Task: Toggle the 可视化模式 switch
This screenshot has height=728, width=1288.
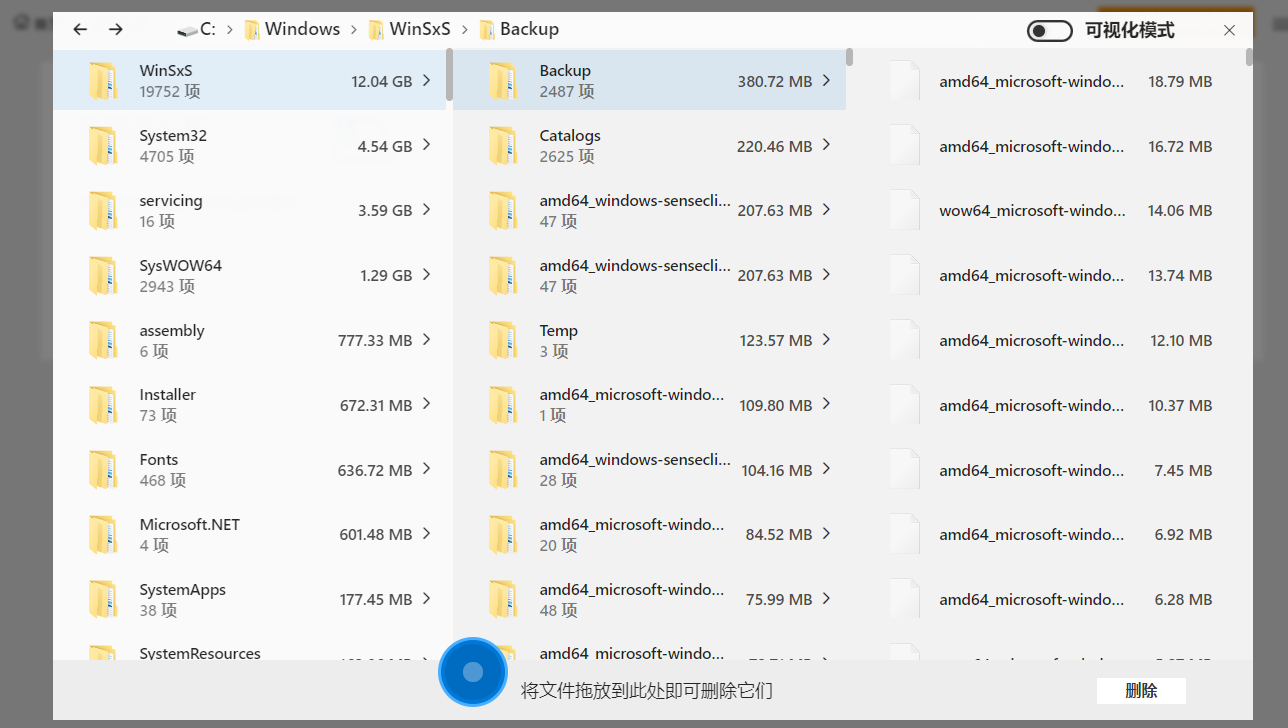Action: click(1050, 31)
